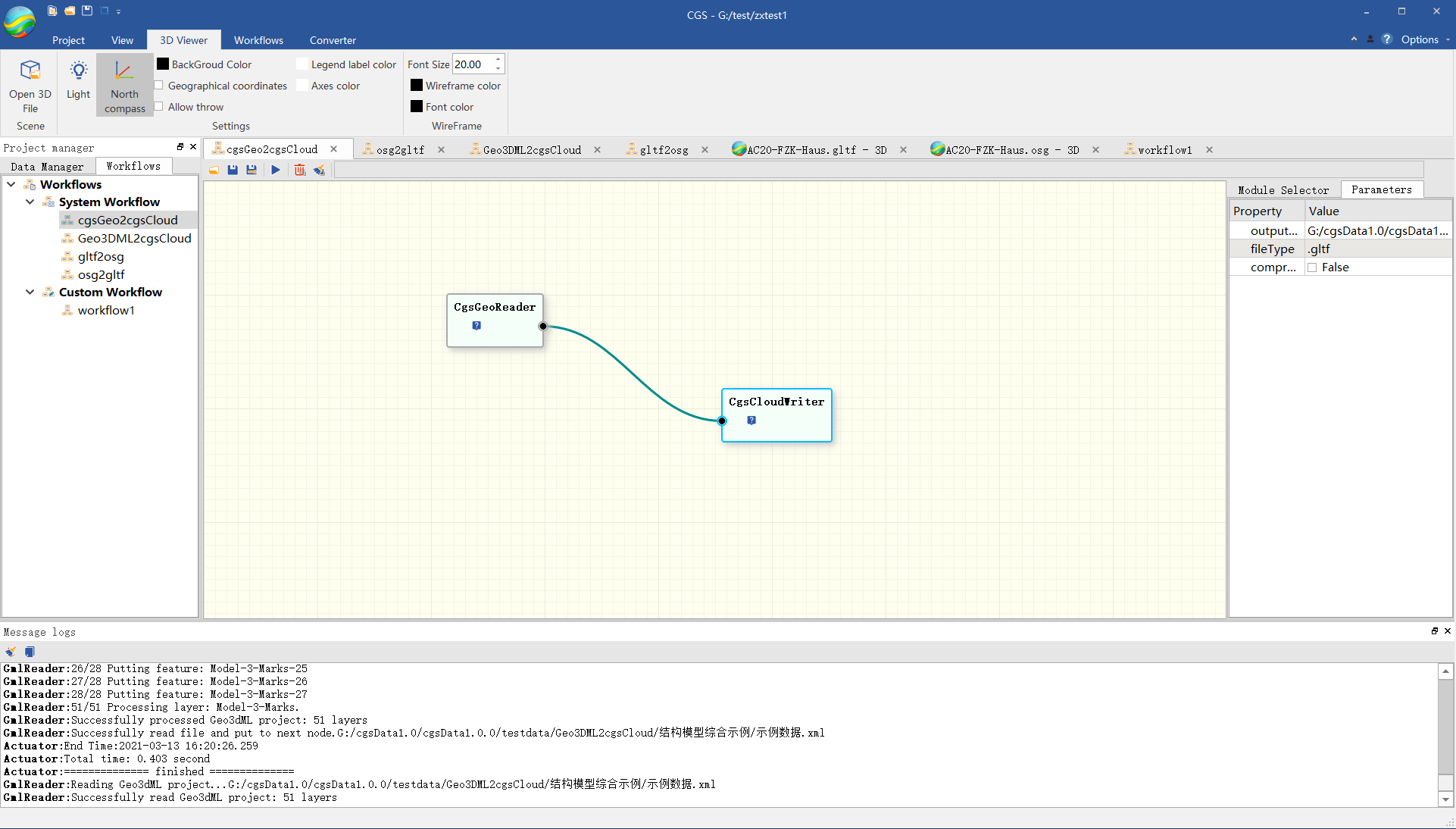This screenshot has height=829, width=1456.
Task: Toggle the compr... False checkbox
Action: [x=1312, y=267]
